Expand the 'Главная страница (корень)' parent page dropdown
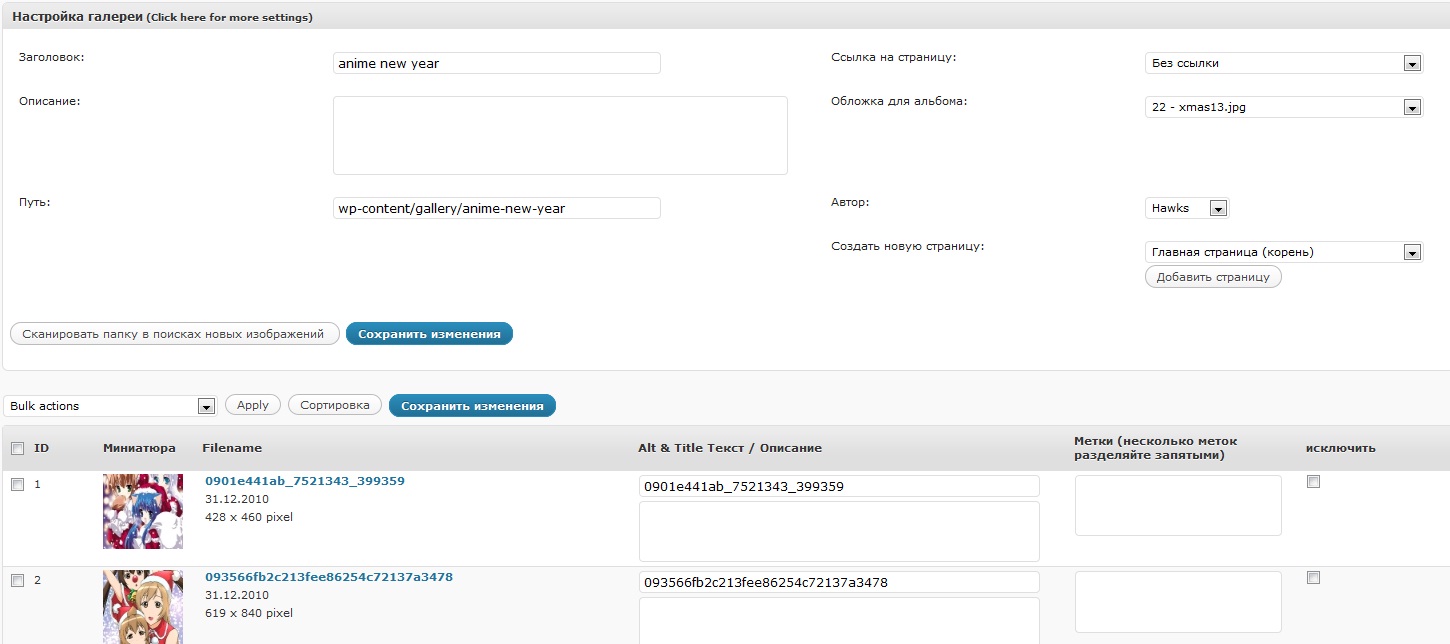The image size is (1450, 644). point(1283,252)
